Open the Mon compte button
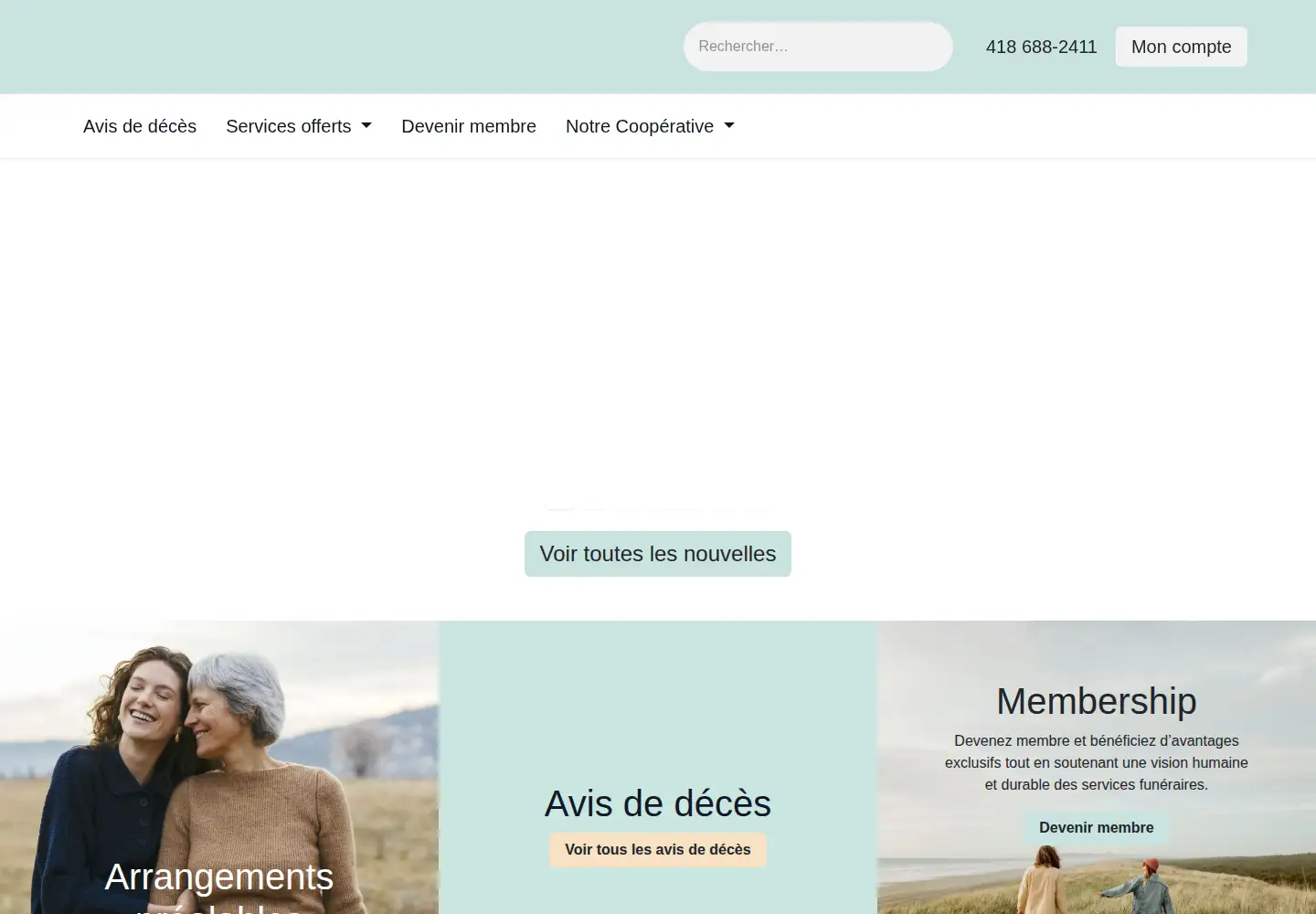This screenshot has height=914, width=1316. pos(1181,47)
